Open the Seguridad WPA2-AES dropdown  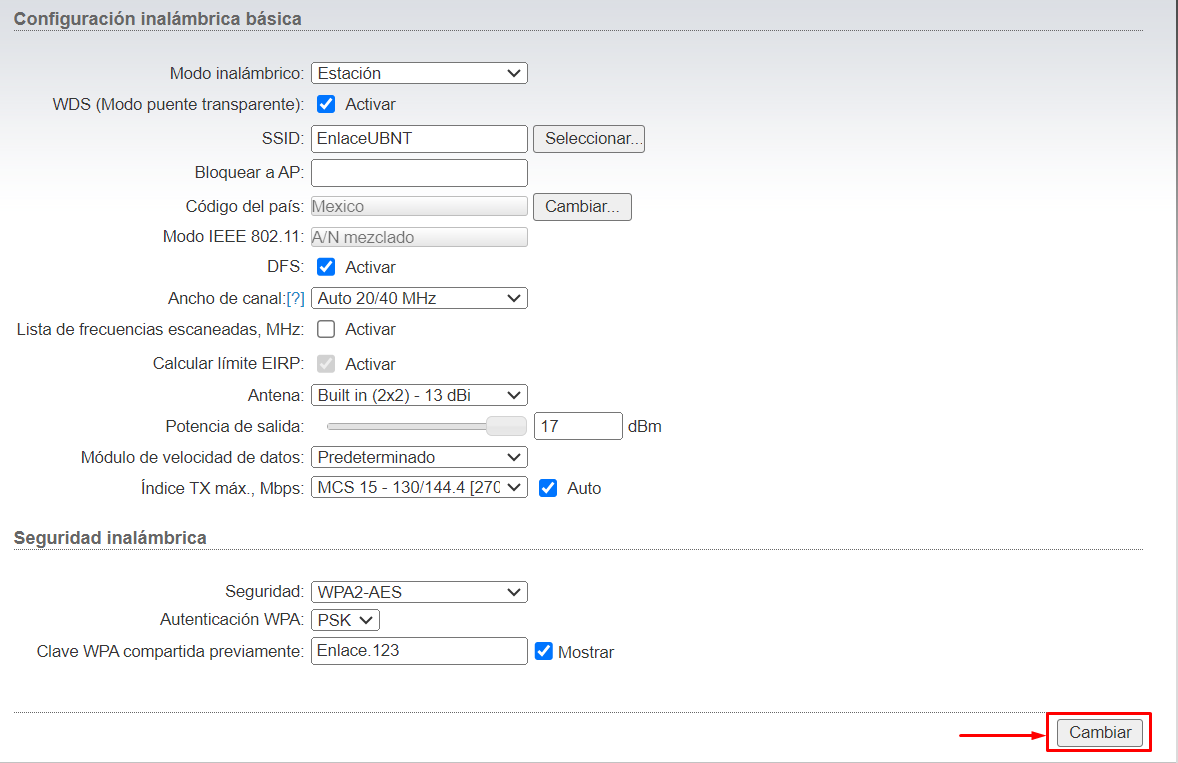point(419,592)
